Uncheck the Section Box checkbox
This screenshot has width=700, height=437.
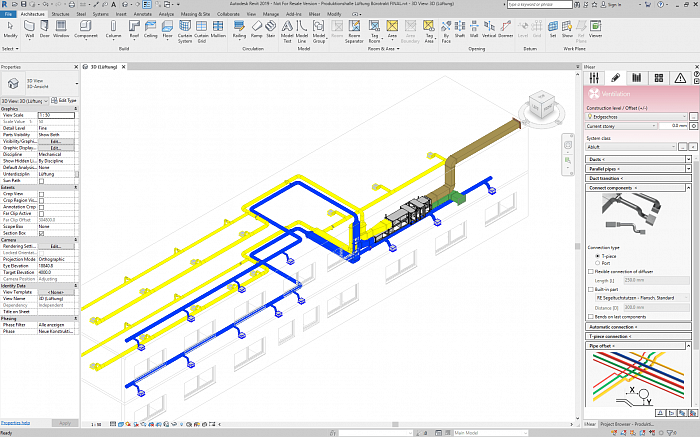point(42,233)
